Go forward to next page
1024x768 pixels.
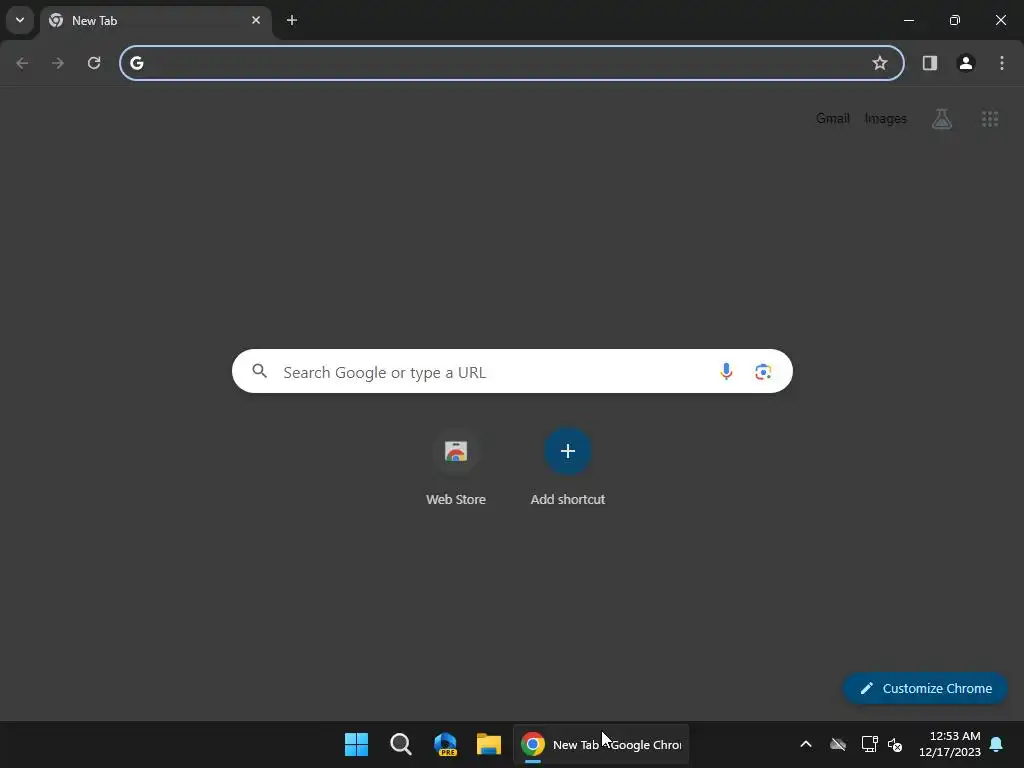(58, 63)
